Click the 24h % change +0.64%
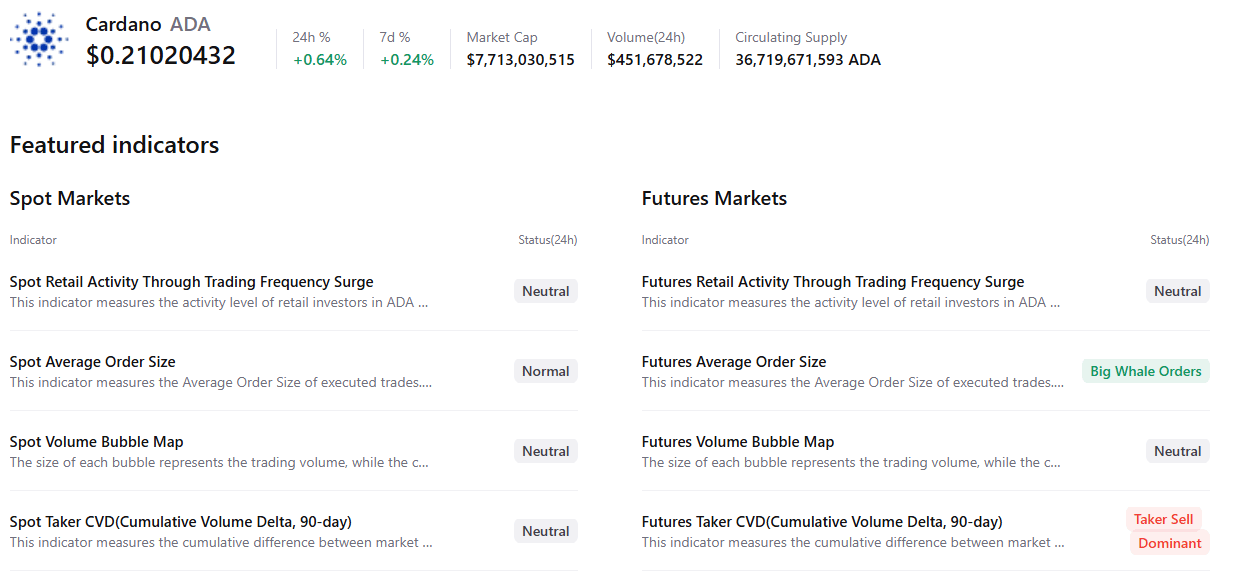Image resolution: width=1235 pixels, height=588 pixels. [320, 59]
